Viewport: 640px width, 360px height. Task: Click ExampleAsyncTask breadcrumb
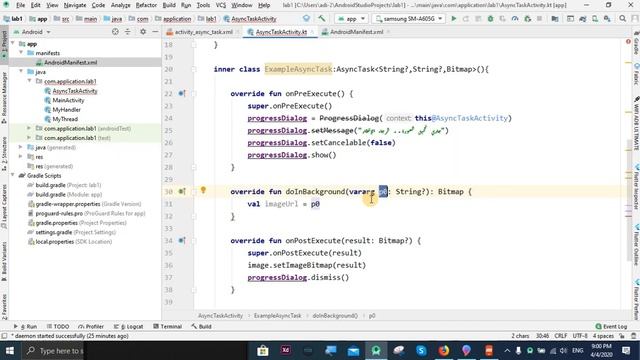277,316
